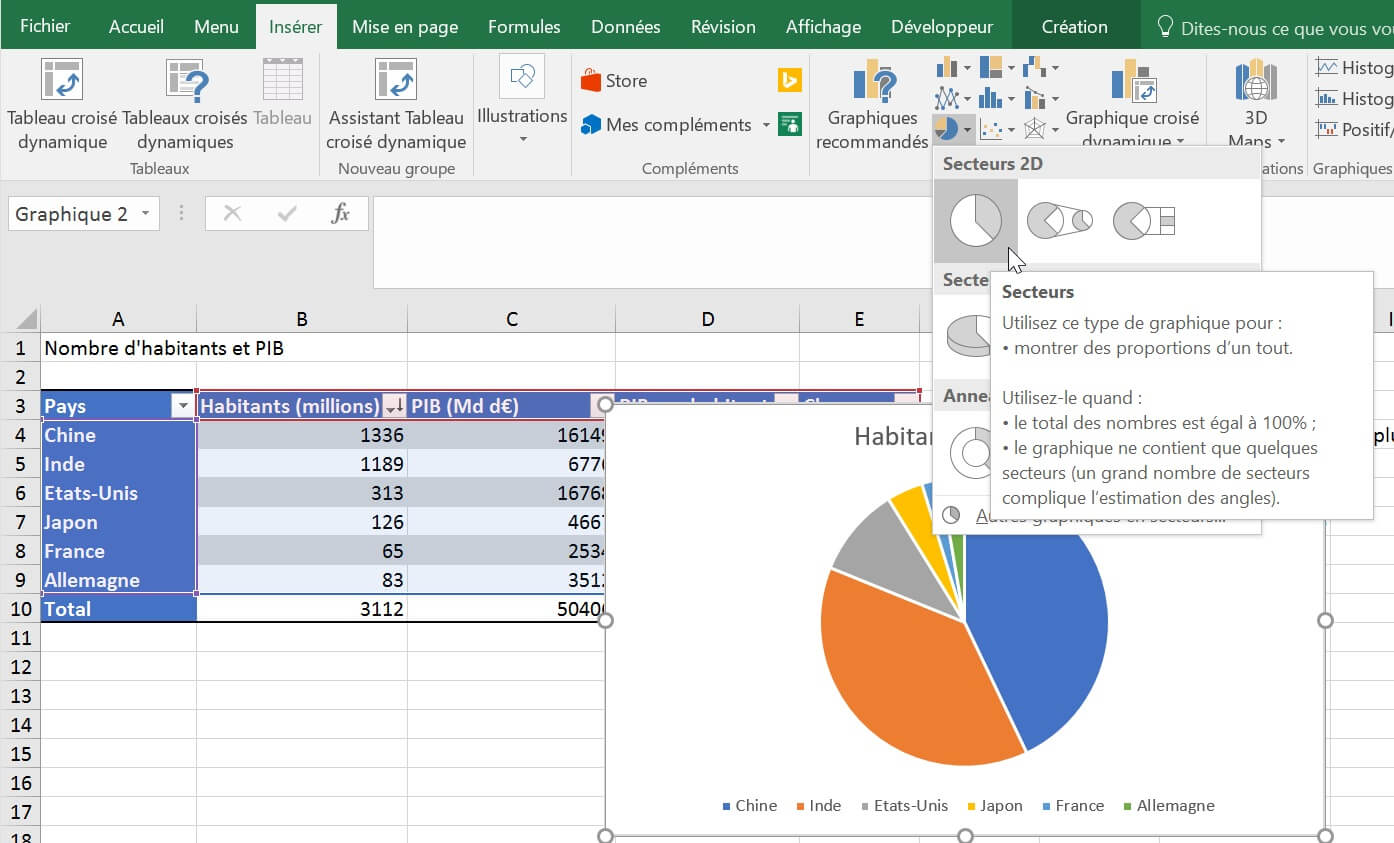
Task: Switch to the Données tab
Action: tap(626, 27)
